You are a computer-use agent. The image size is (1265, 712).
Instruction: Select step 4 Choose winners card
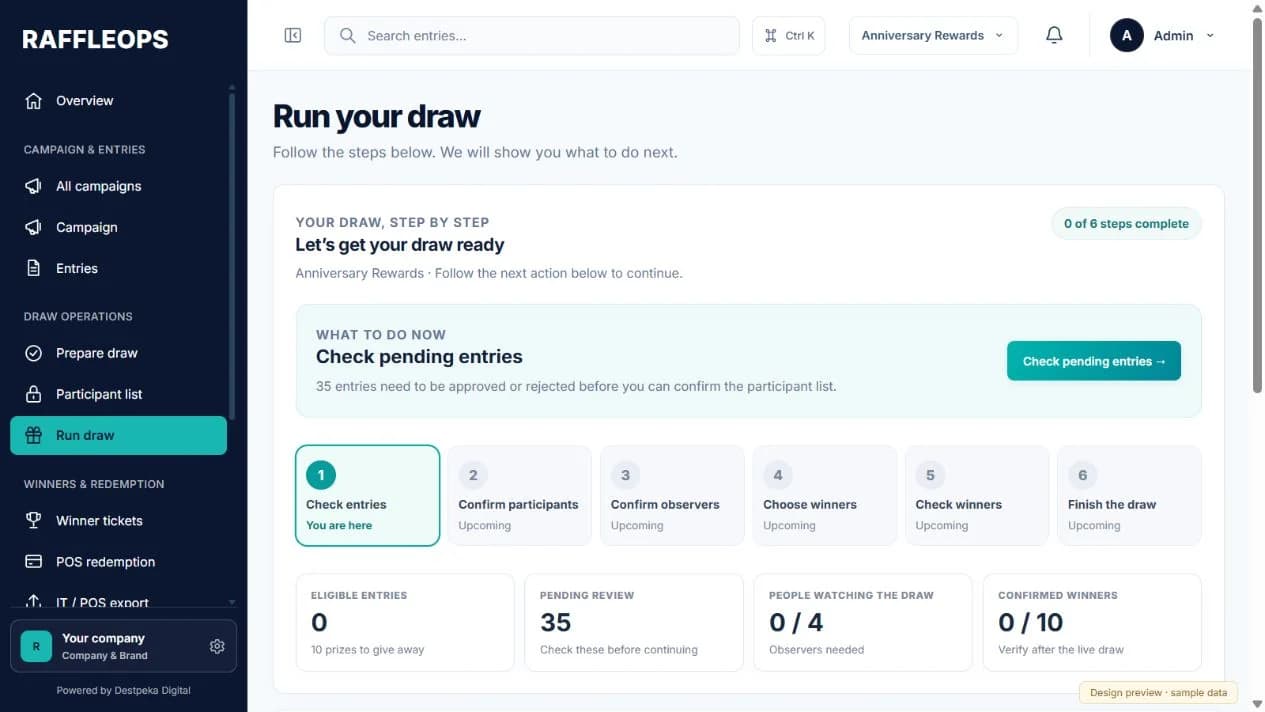pos(825,496)
